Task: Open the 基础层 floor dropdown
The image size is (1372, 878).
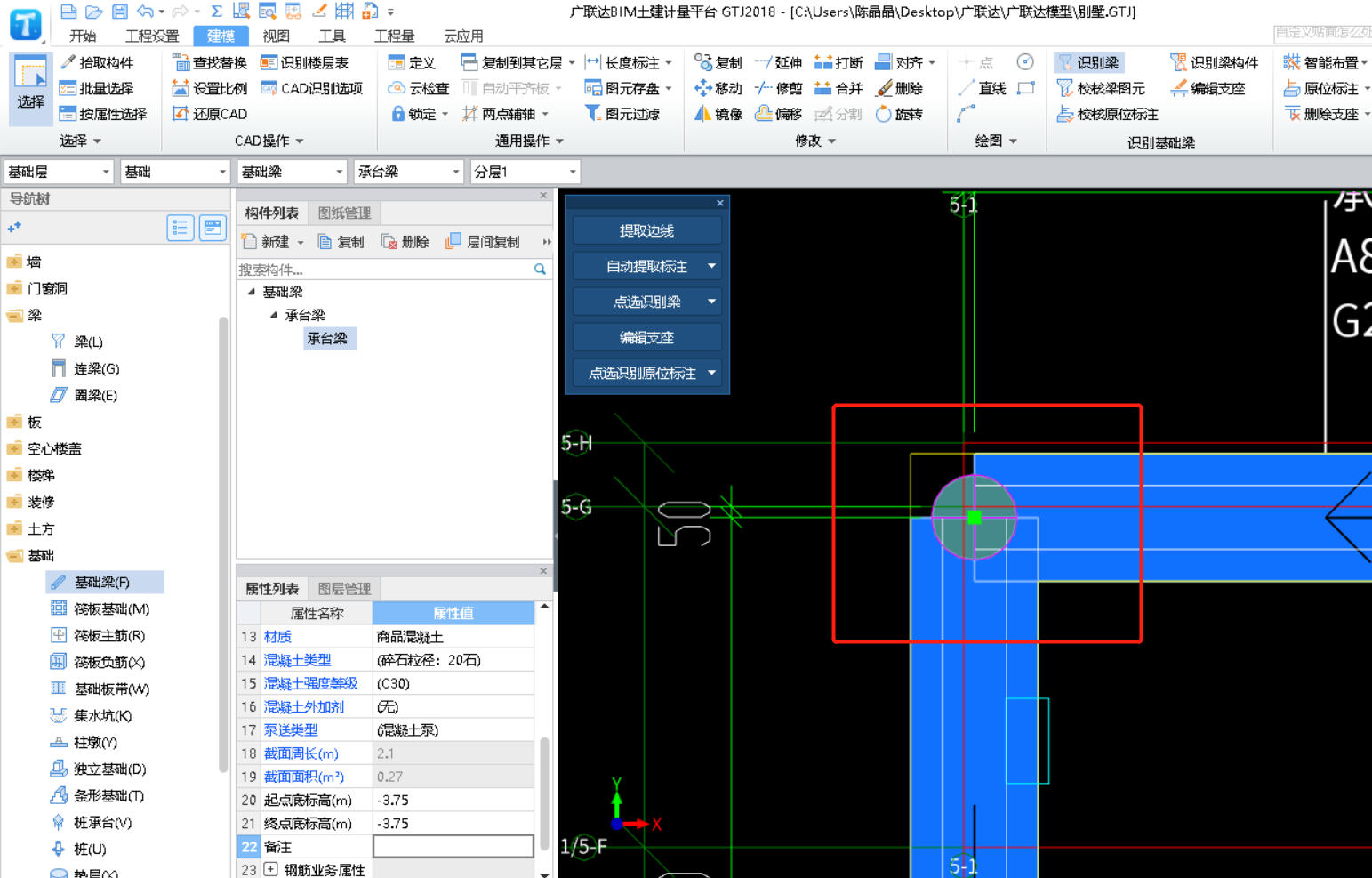Action: tap(59, 172)
